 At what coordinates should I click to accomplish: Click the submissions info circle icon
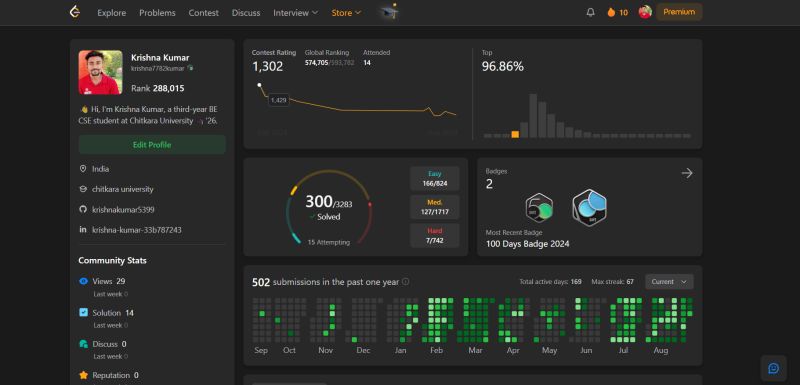coord(406,281)
